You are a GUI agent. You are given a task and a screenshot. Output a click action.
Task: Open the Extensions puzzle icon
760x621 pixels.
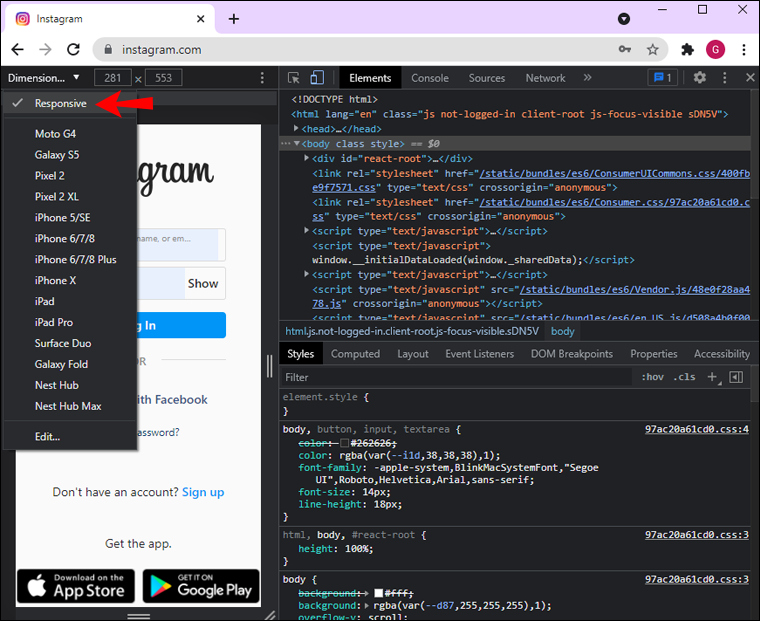click(687, 49)
